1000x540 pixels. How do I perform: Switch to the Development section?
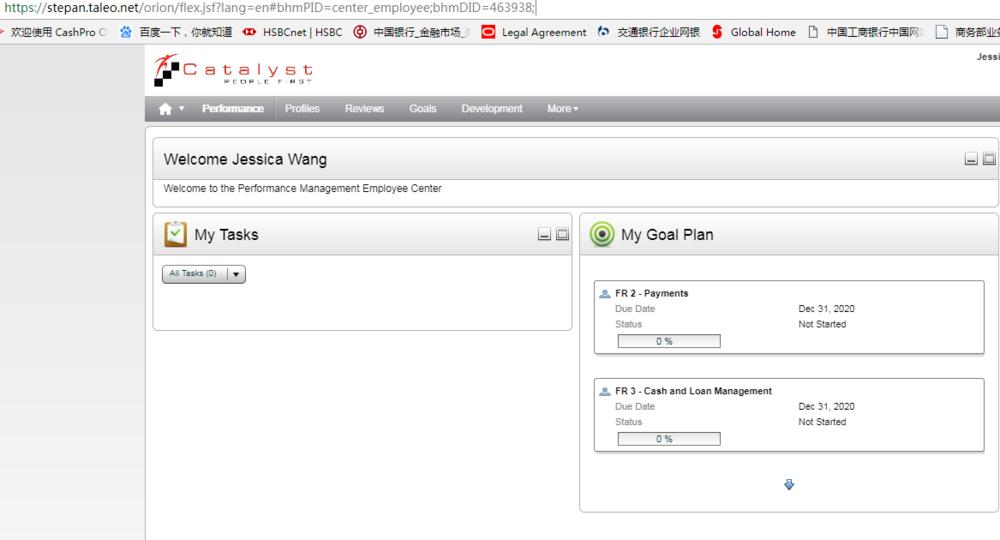click(492, 108)
